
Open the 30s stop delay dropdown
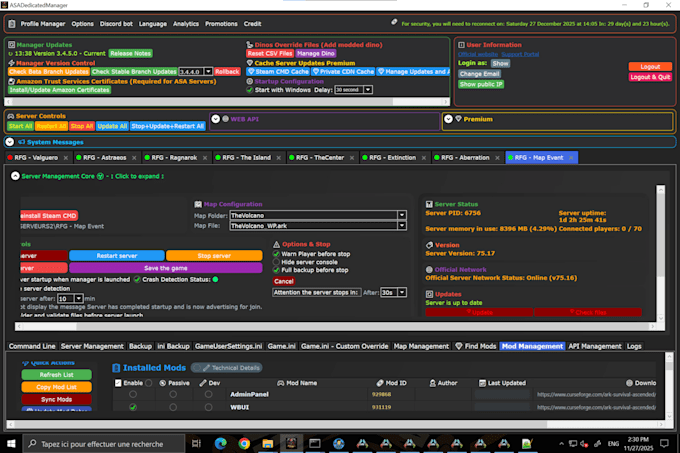tap(402, 293)
